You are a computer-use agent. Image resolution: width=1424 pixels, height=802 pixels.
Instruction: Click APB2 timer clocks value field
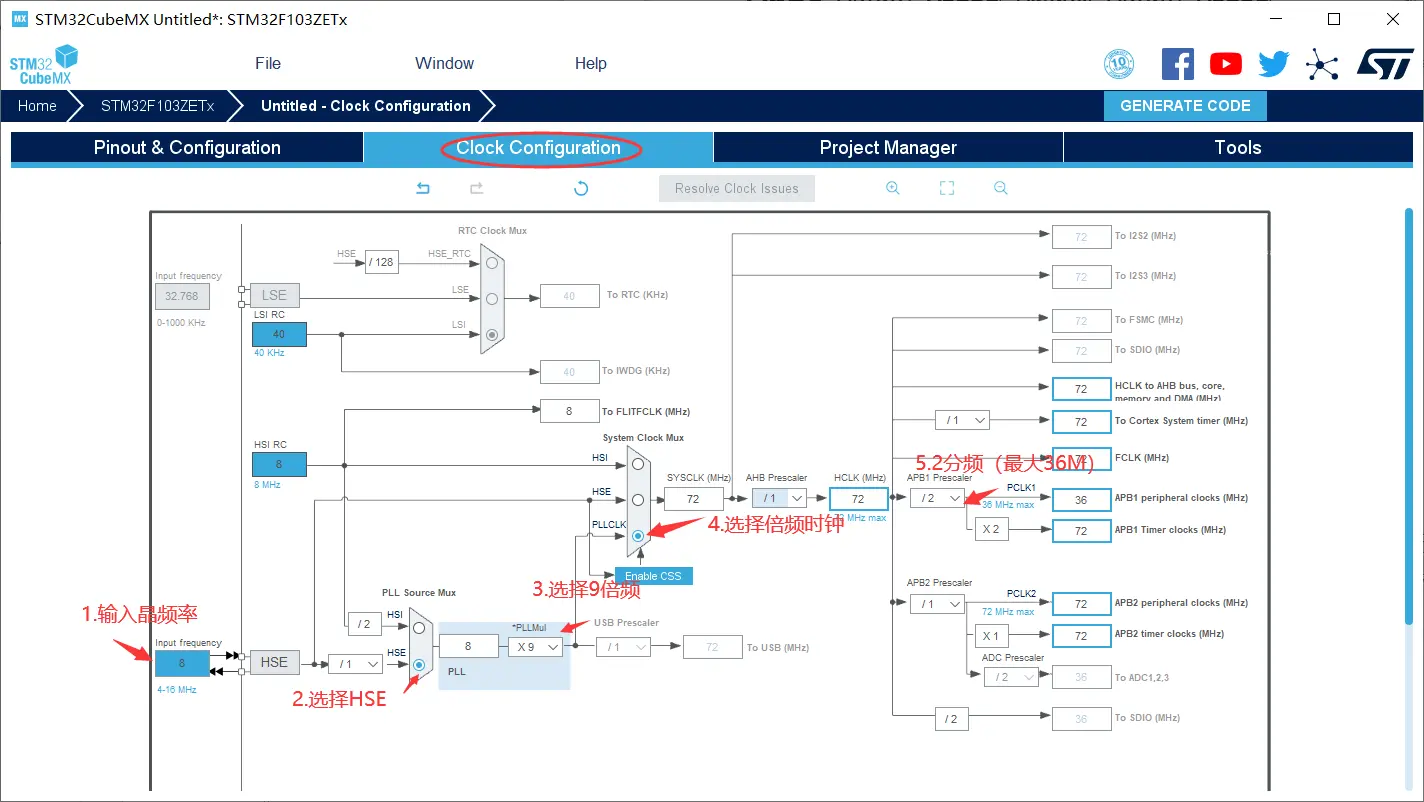point(1081,636)
